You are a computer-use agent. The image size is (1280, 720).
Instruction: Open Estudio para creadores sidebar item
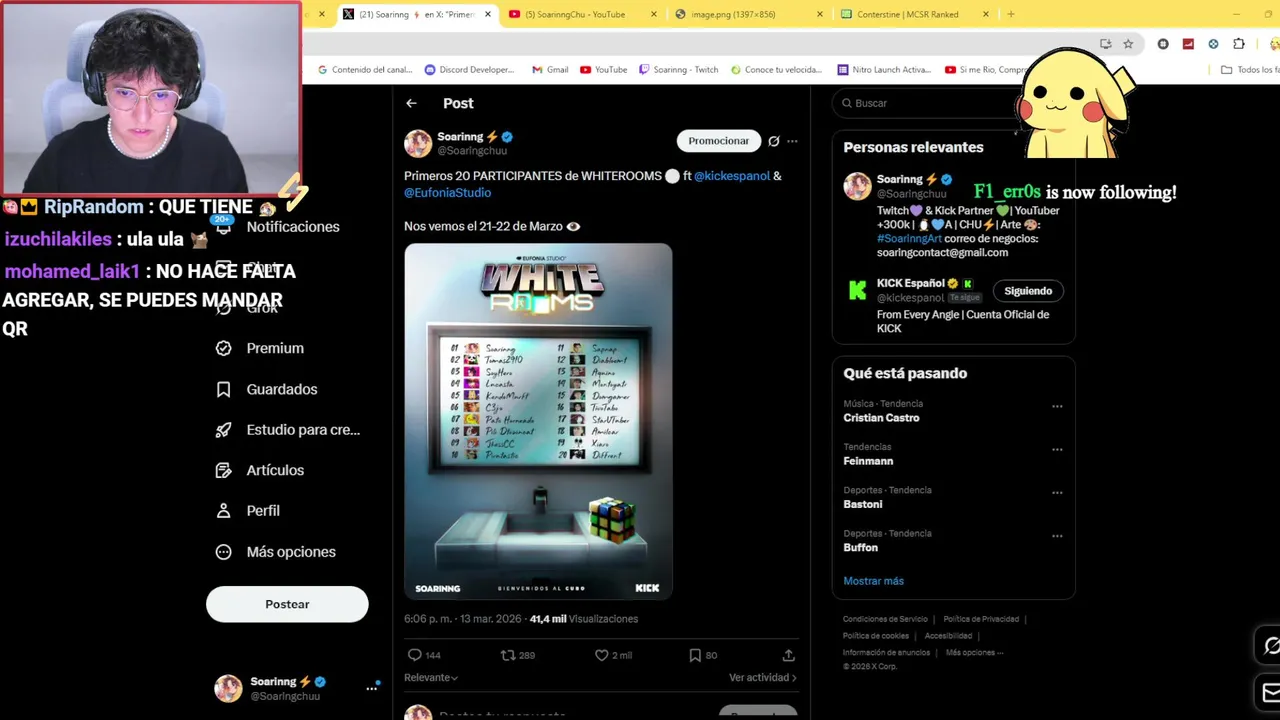coord(289,430)
